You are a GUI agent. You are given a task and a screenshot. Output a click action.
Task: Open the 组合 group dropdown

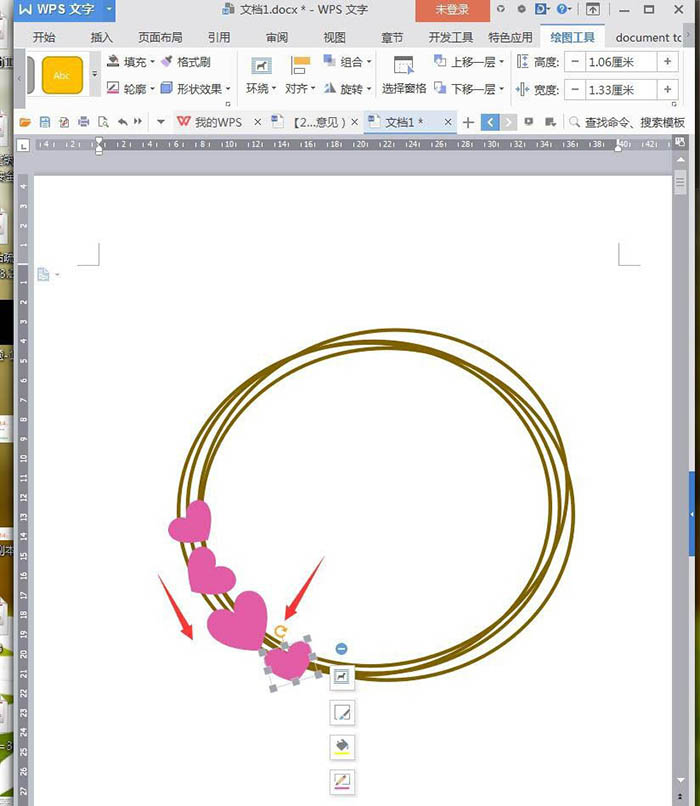[369, 62]
